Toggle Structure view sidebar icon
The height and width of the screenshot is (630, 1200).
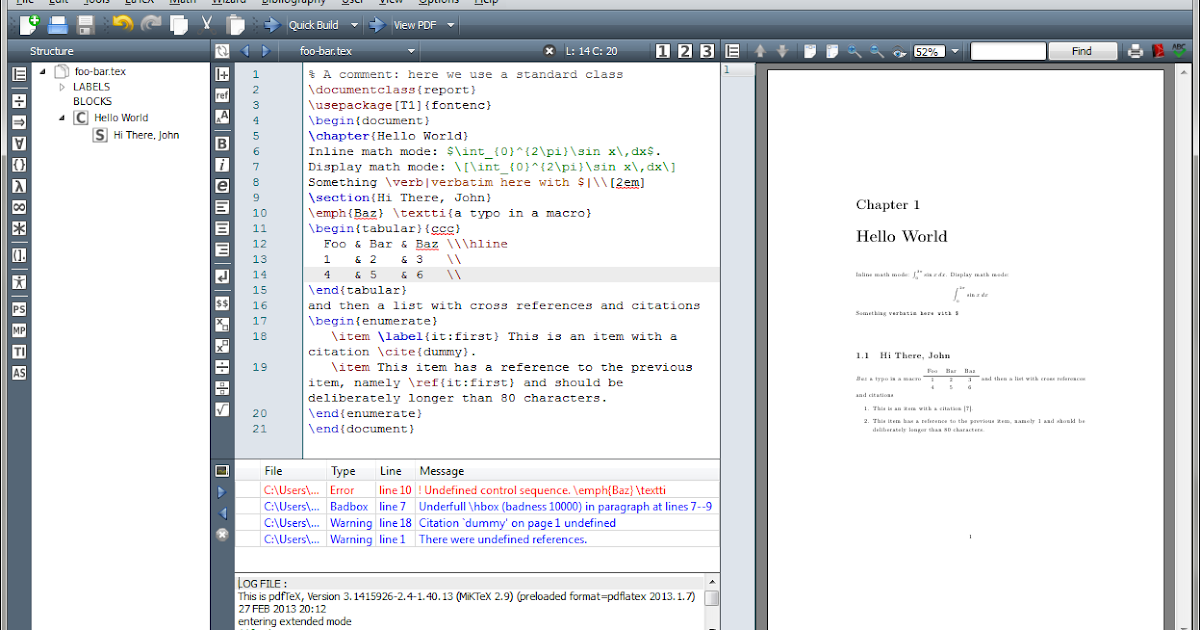[19, 74]
